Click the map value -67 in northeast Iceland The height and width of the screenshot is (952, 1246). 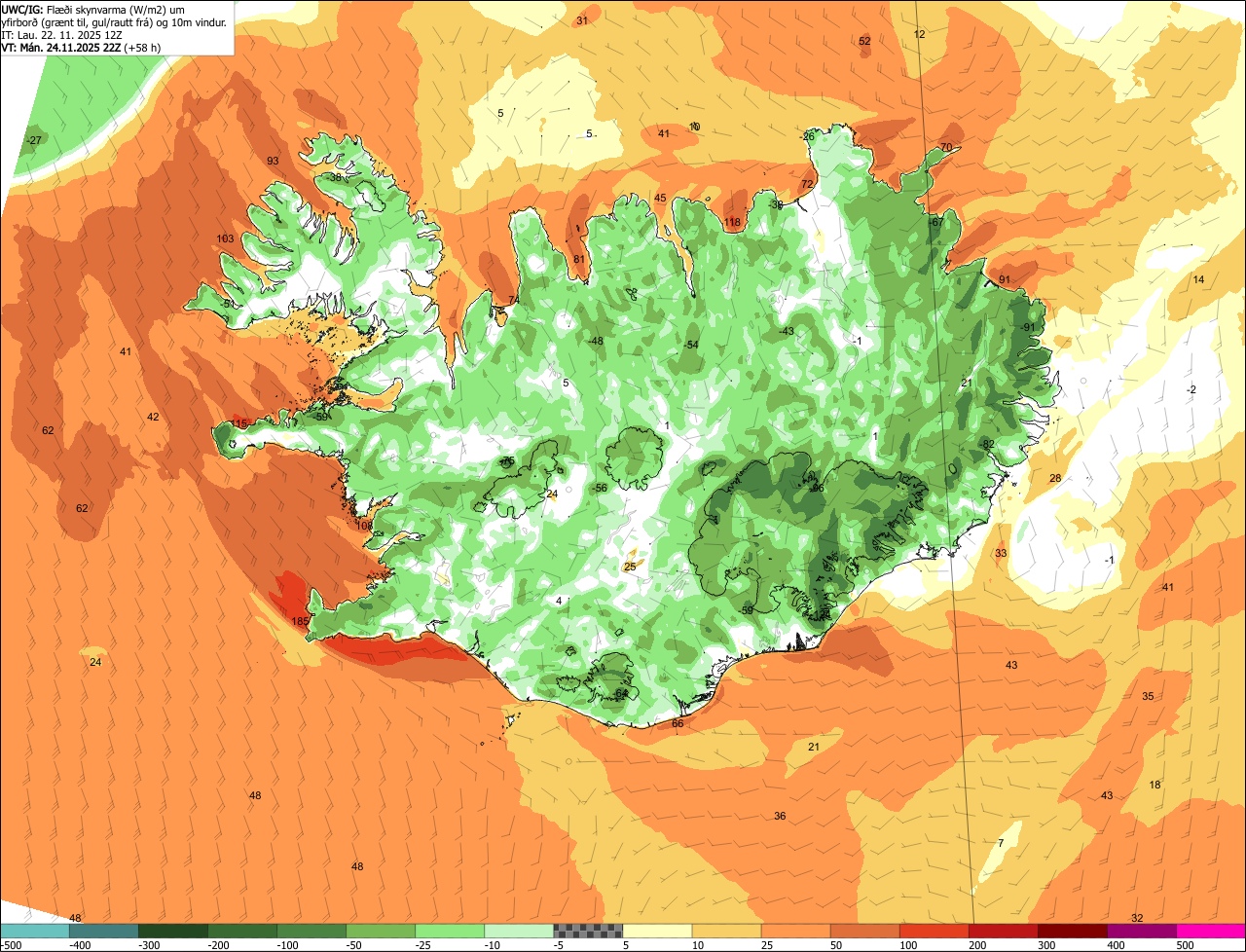pos(936,222)
